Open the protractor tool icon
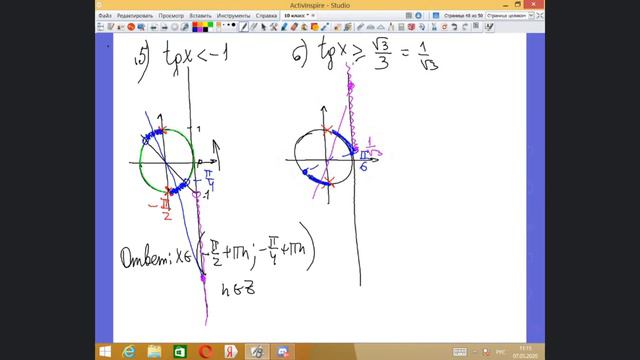 click(370, 27)
